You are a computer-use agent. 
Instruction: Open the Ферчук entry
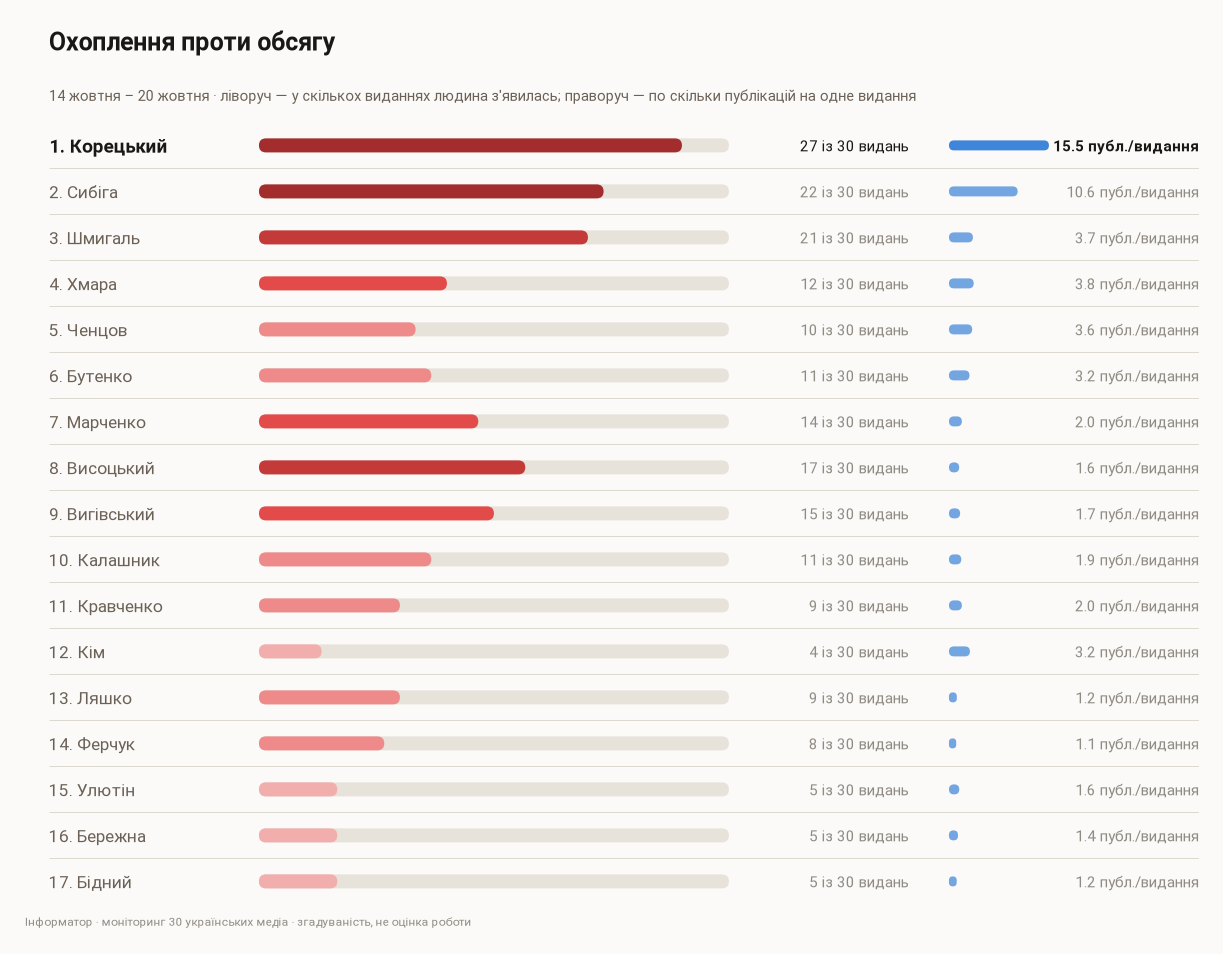coord(92,744)
